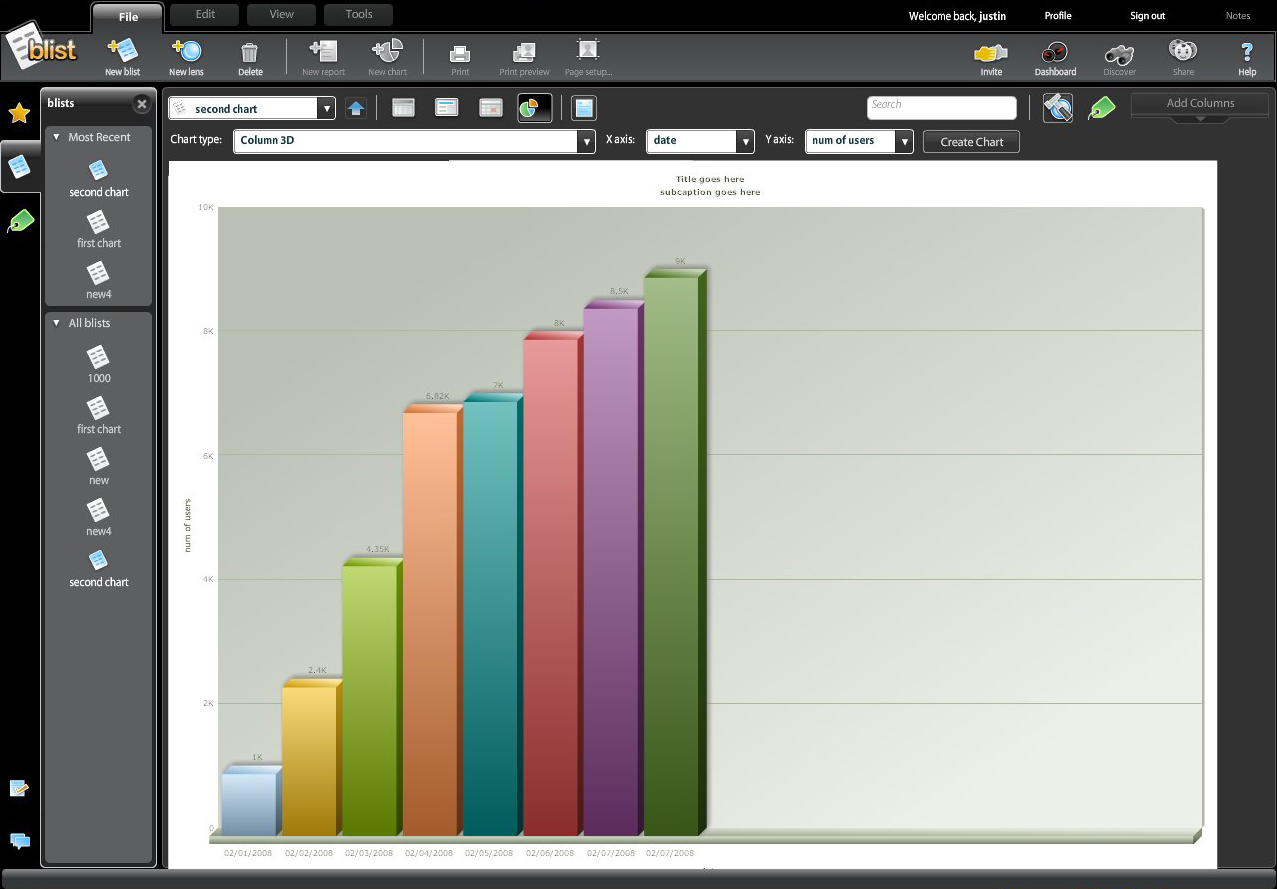The height and width of the screenshot is (889, 1277).
Task: Open first chart under All blists
Action: tap(99, 417)
